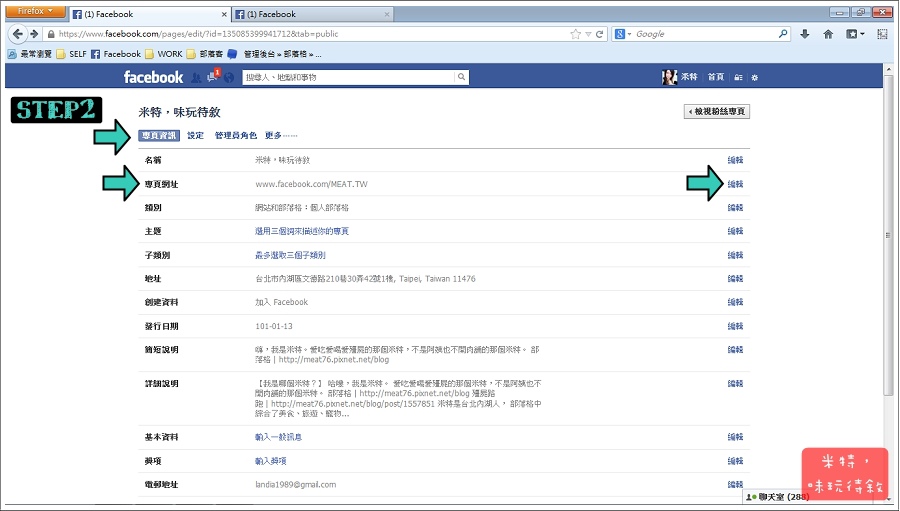Open the Firefox bookmarks menu star icon
Image resolution: width=900 pixels, height=511 pixels.
coord(855,34)
